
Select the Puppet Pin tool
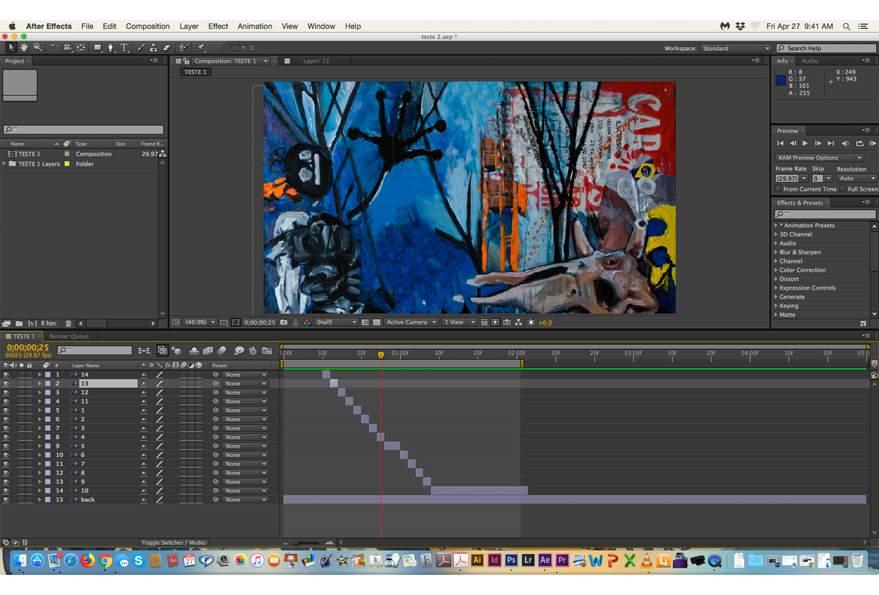click(201, 48)
